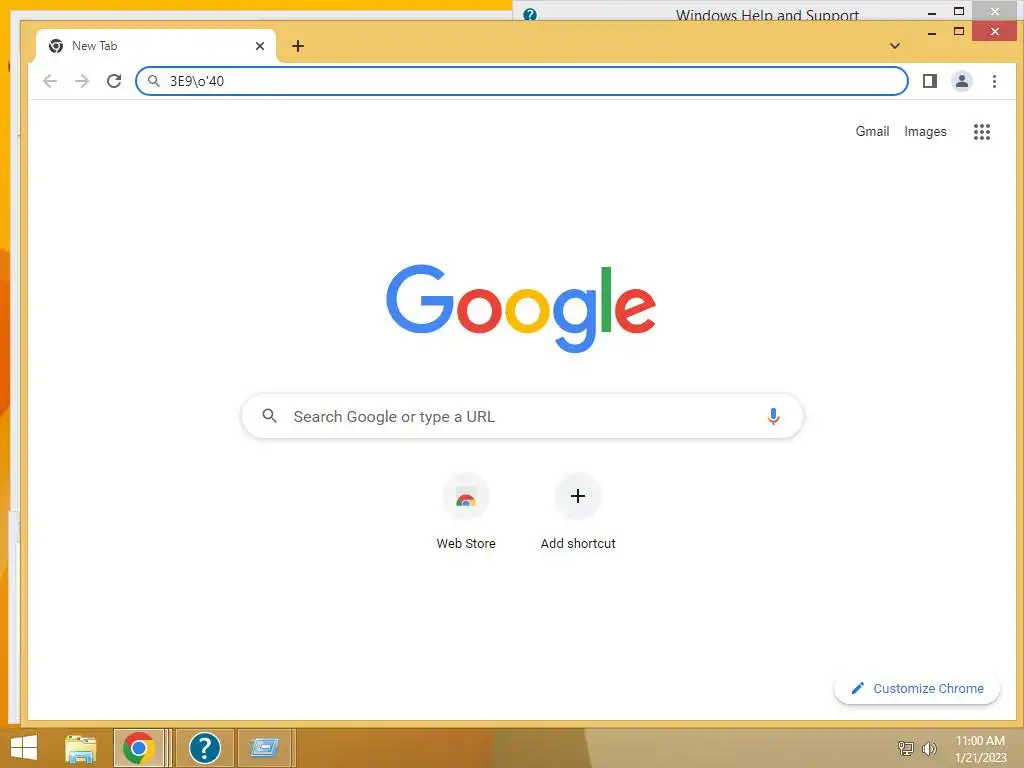Click the fourth taskbar app icon
Viewport: 1024px width, 768px height.
click(264, 748)
